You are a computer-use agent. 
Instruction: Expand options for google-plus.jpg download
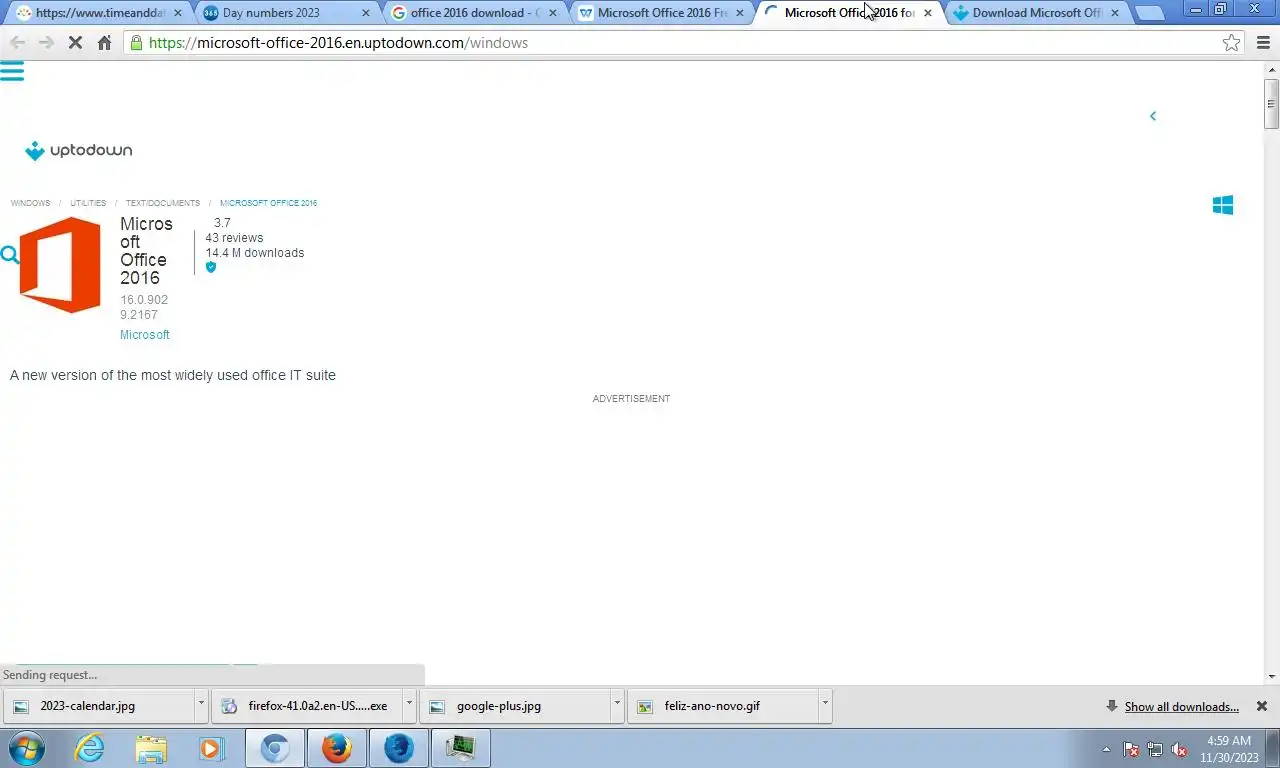617,704
